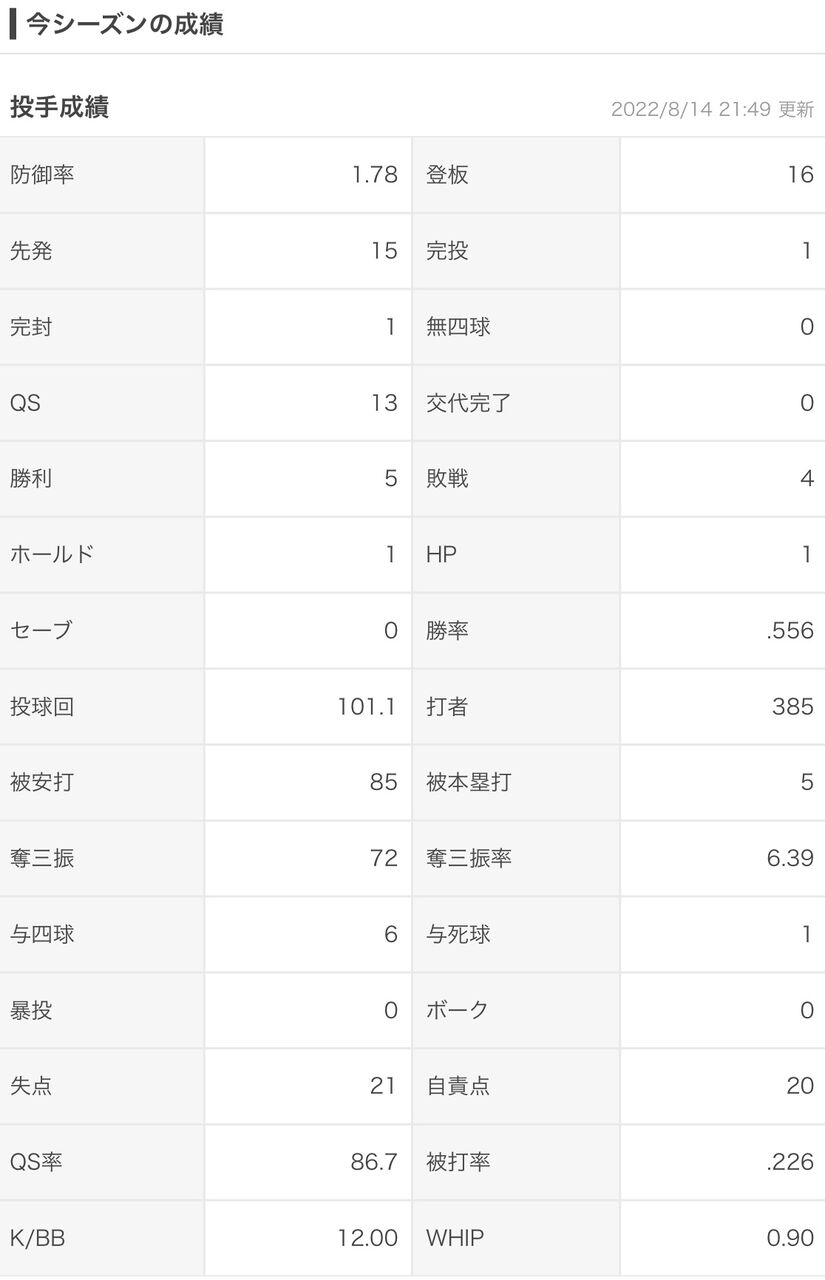
Task: Select the 与四球 stat label
Action: [42, 935]
